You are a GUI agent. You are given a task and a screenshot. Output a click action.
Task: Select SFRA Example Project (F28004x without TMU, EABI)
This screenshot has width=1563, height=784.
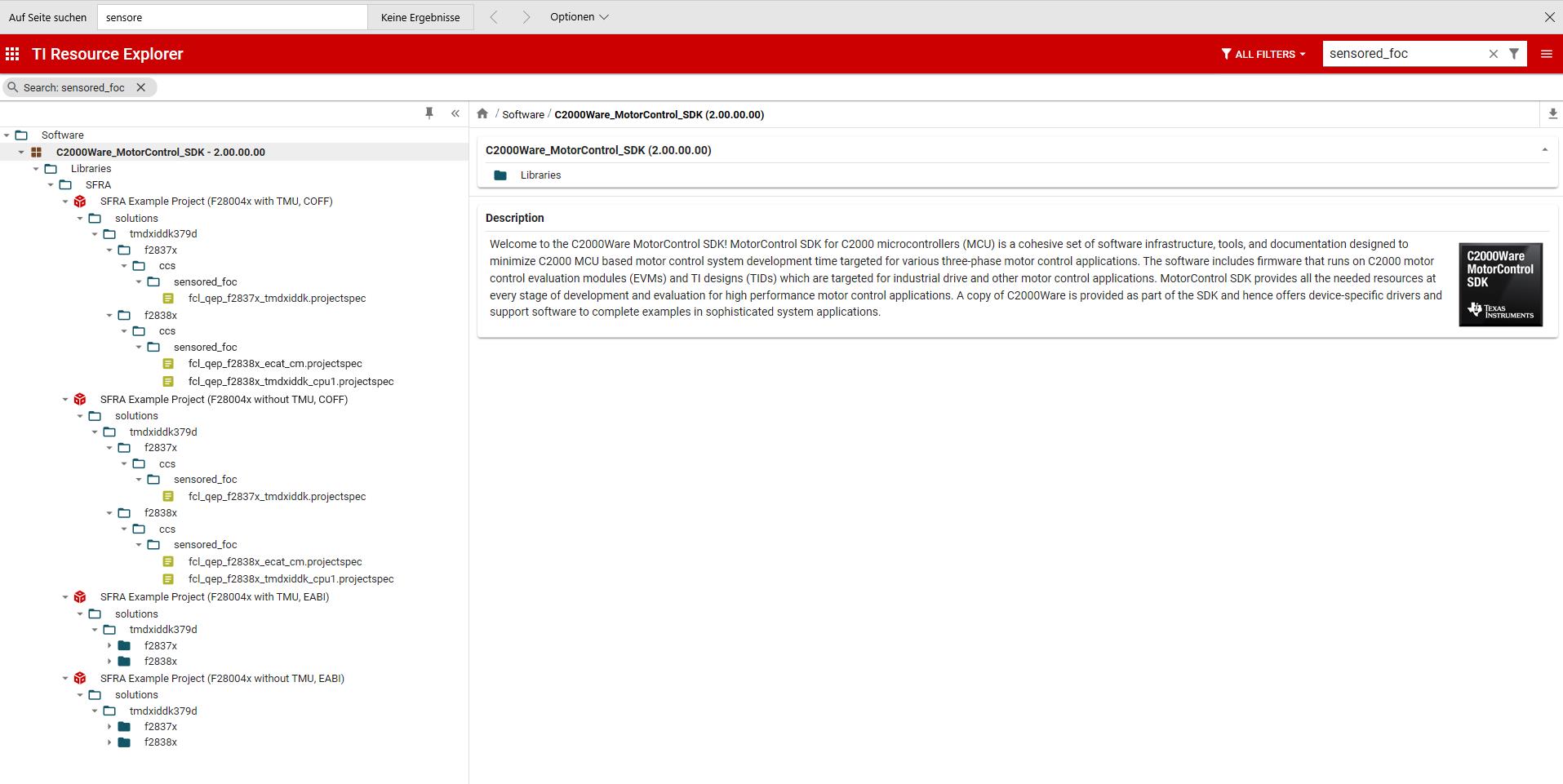coord(222,678)
